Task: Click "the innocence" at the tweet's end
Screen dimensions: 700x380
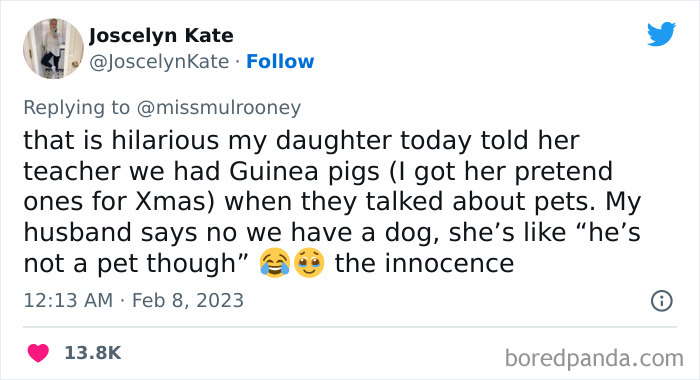Action: tap(425, 263)
